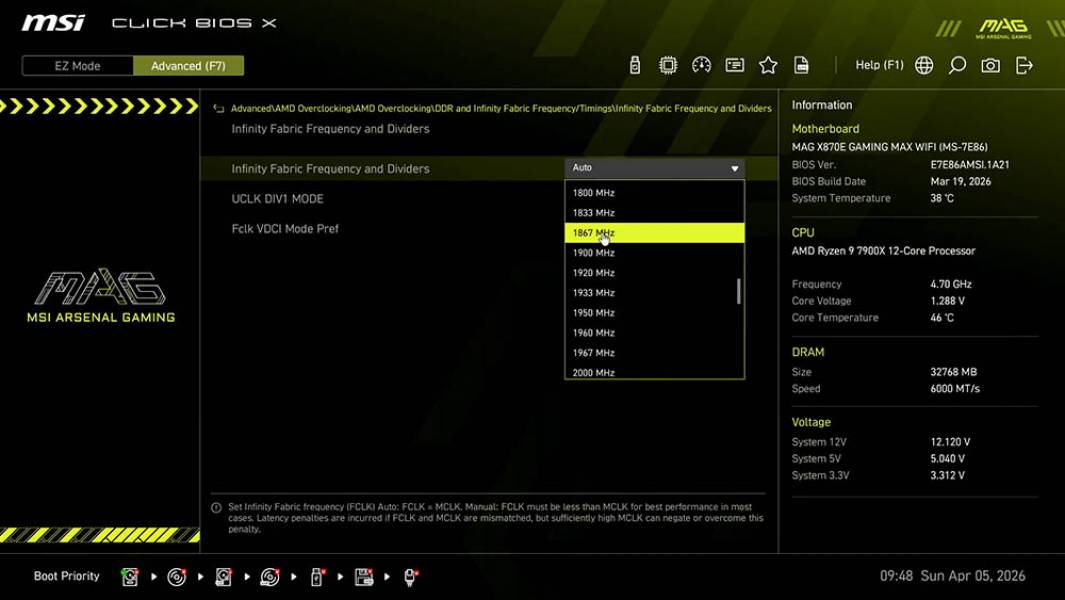Image resolution: width=1065 pixels, height=600 pixels.
Task: Open the hardware monitor gauge icon
Action: 701,64
